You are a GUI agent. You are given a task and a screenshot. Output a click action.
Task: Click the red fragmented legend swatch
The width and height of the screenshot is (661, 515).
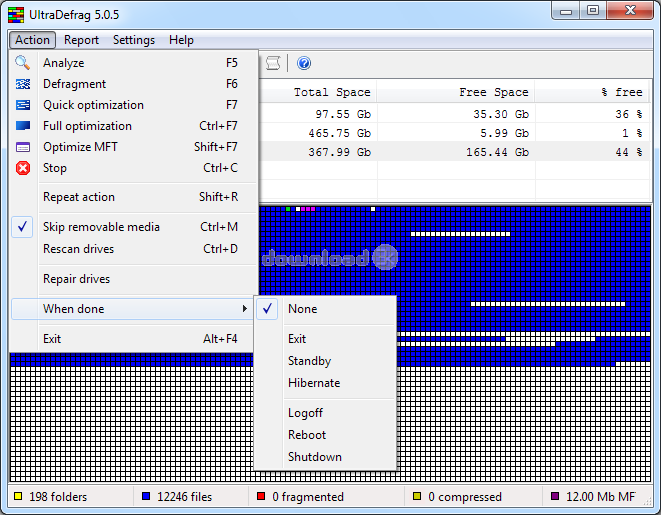[261, 496]
